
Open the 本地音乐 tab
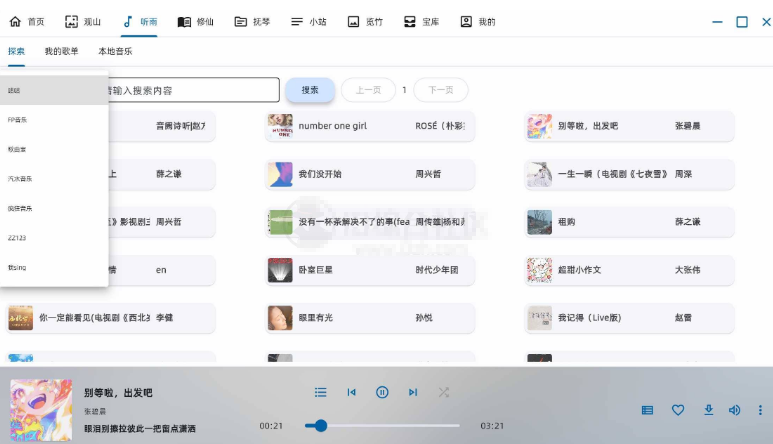[114, 51]
